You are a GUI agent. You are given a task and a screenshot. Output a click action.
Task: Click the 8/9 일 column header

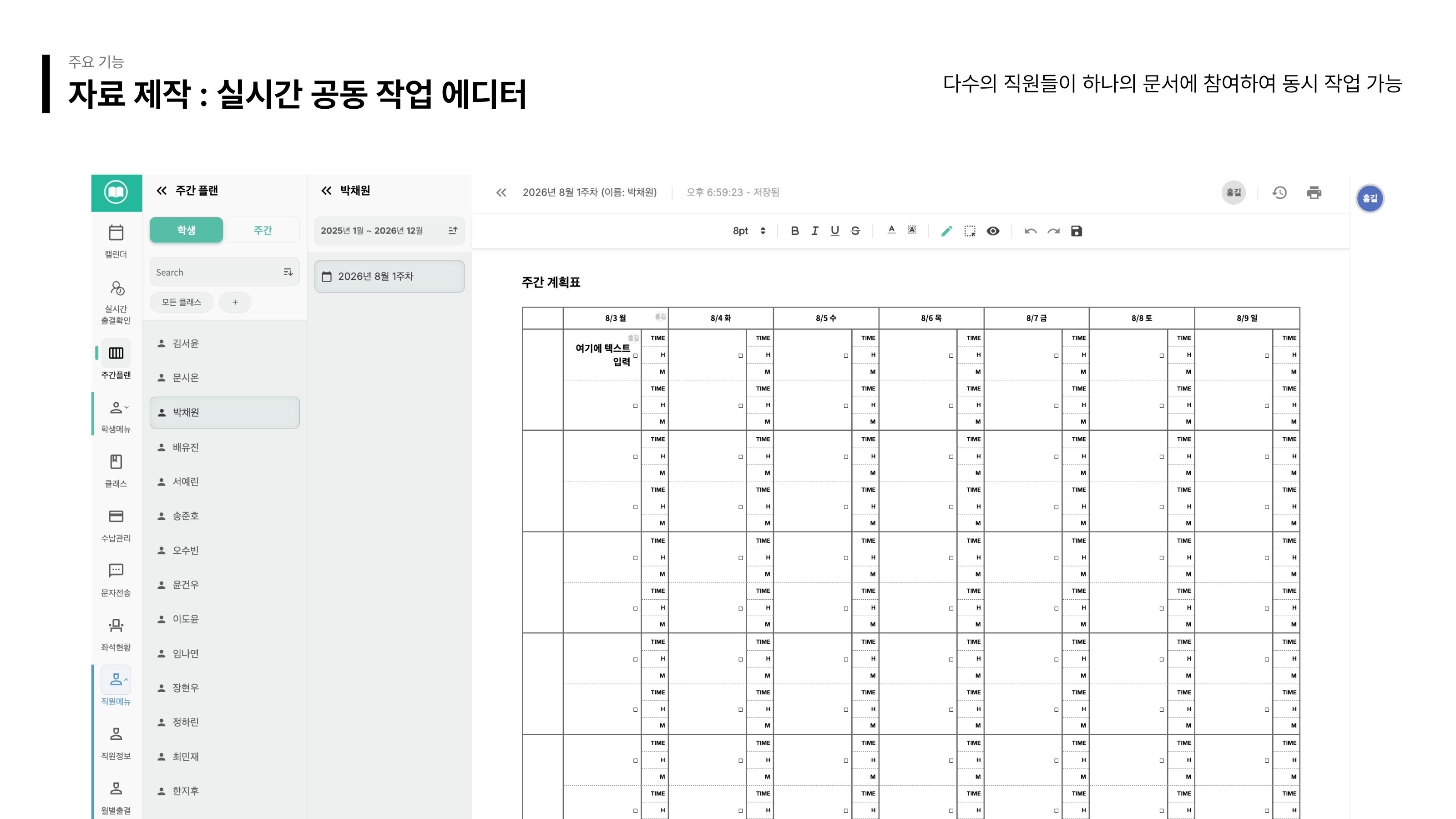[1247, 318]
